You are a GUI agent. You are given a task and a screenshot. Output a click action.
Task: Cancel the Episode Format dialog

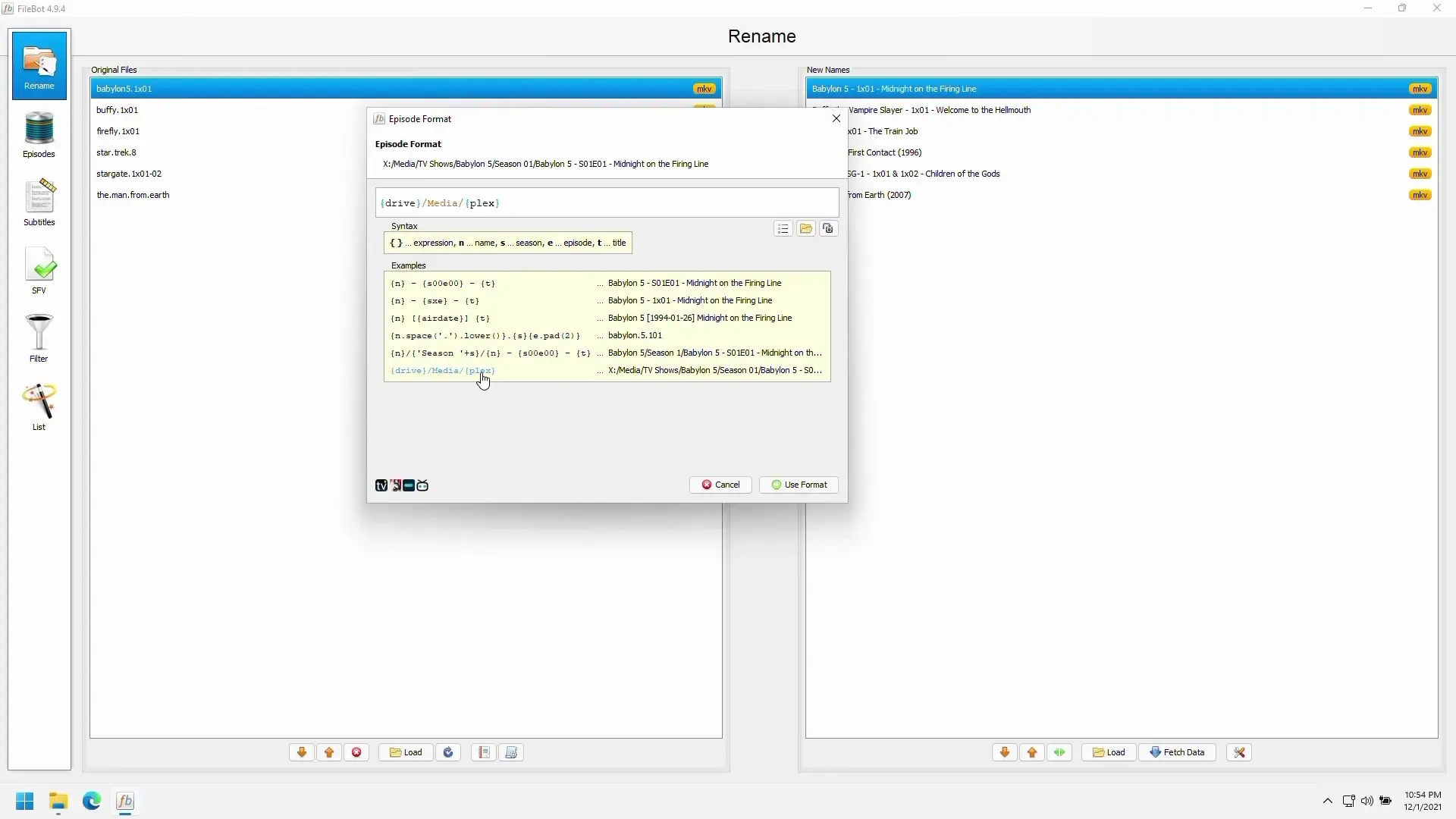720,485
